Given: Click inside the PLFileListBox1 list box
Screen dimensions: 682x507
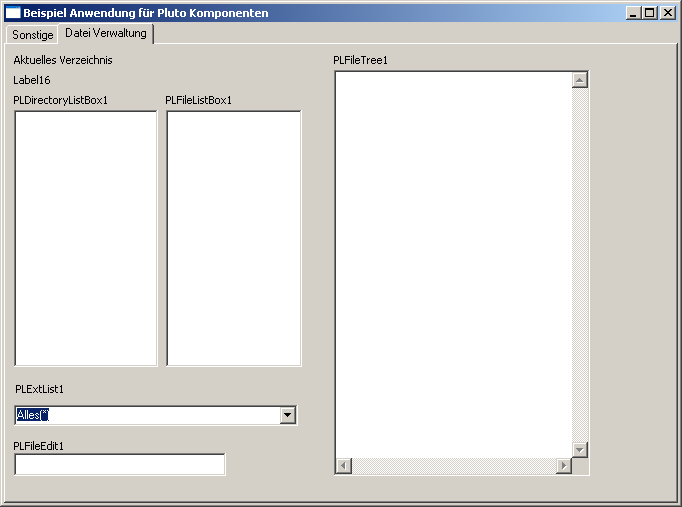Looking at the screenshot, I should click(233, 238).
